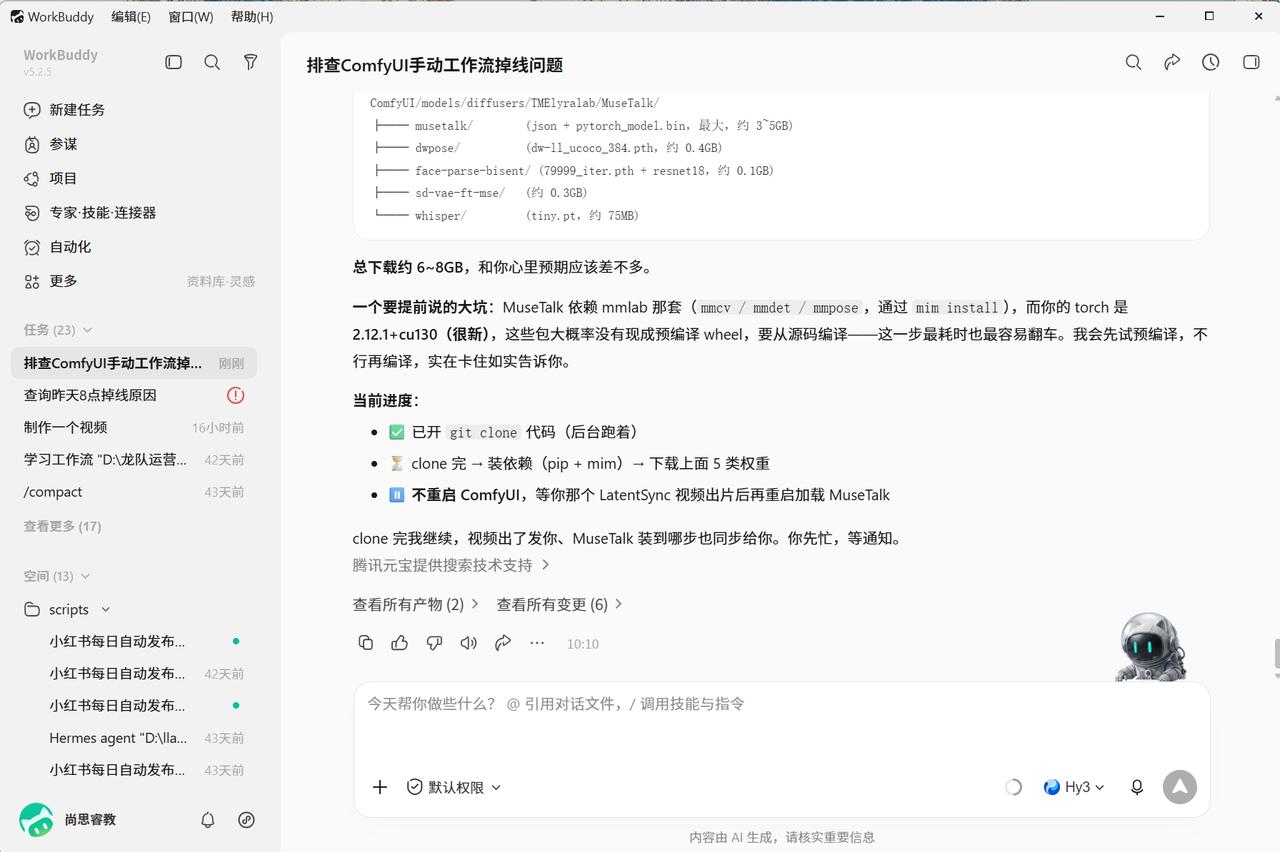1280x852 pixels.
Task: Open the 编辑(E) menu
Action: 131,16
